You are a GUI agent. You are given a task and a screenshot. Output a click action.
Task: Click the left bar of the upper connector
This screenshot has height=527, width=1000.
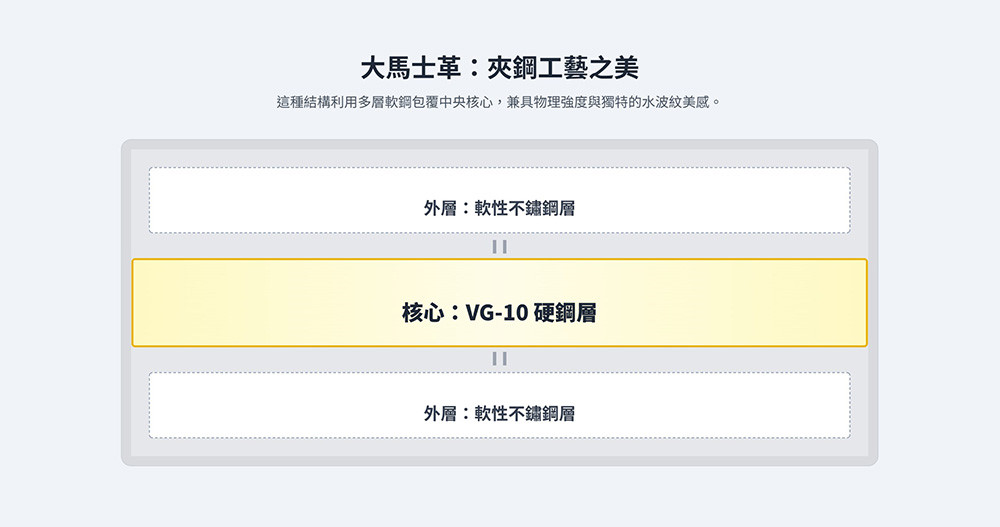[x=495, y=246]
